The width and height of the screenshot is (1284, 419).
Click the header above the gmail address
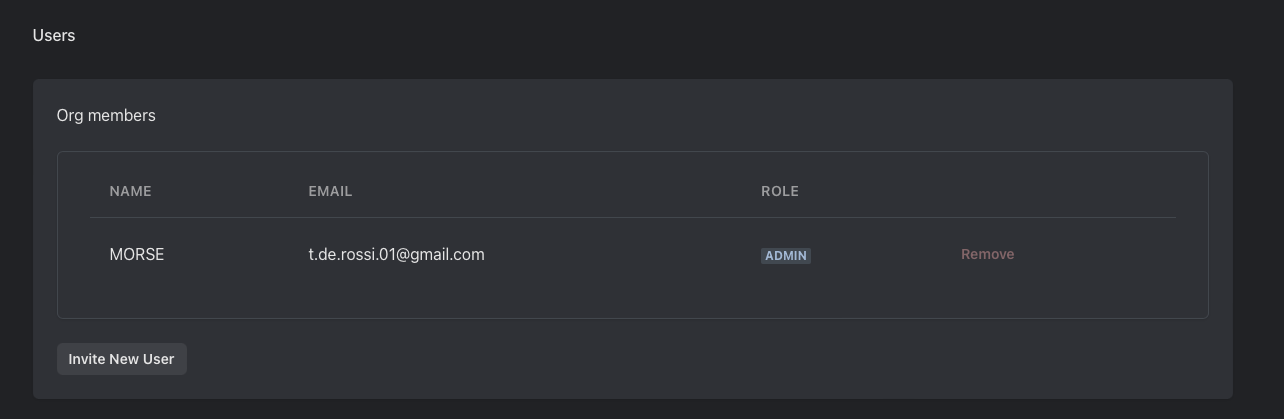330,191
